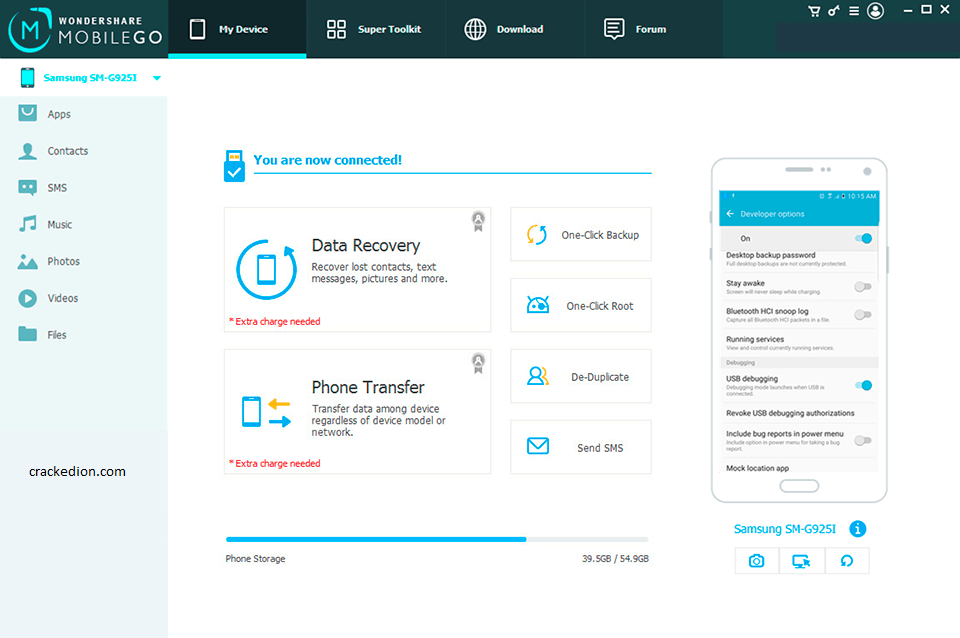The height and width of the screenshot is (638, 960).
Task: Click the premium badge on Data Recovery card
Action: click(478, 221)
